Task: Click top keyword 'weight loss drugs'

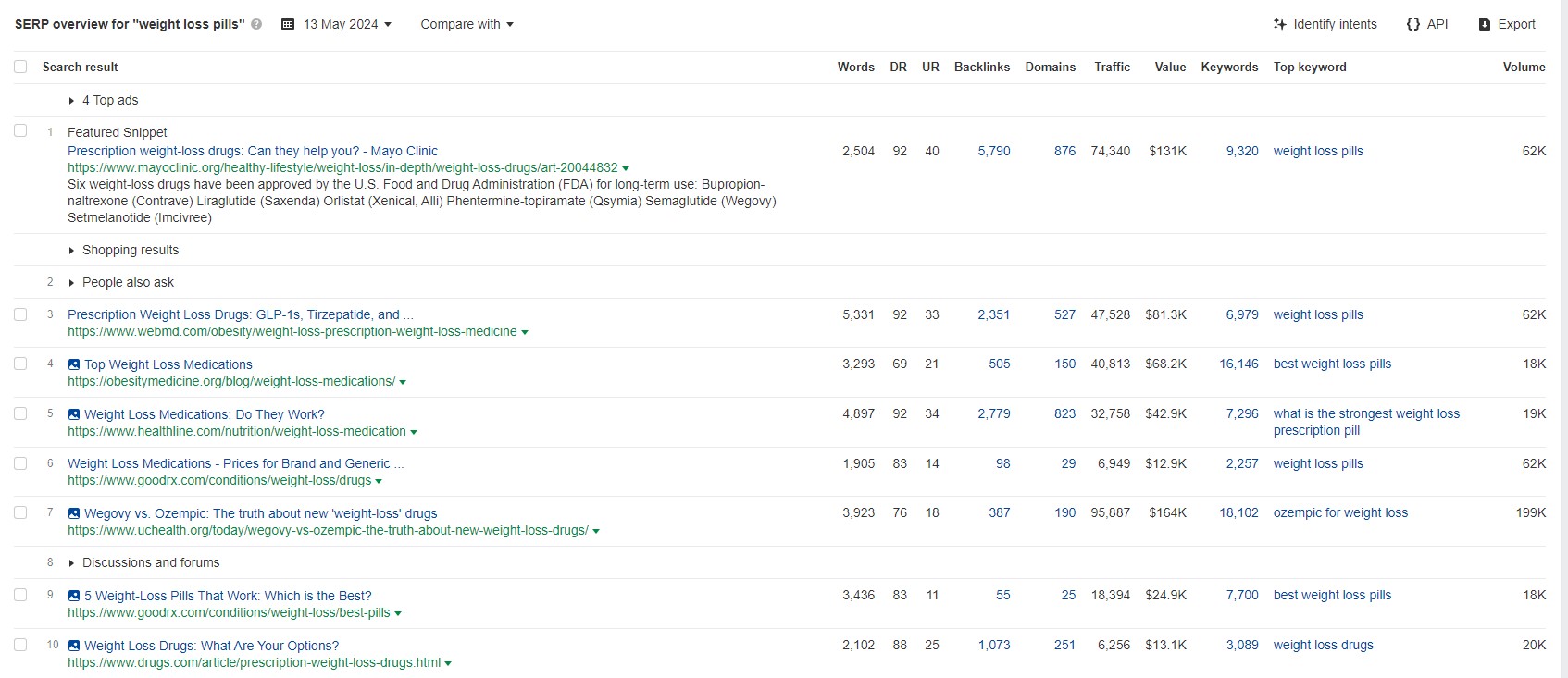Action: coord(1323,645)
